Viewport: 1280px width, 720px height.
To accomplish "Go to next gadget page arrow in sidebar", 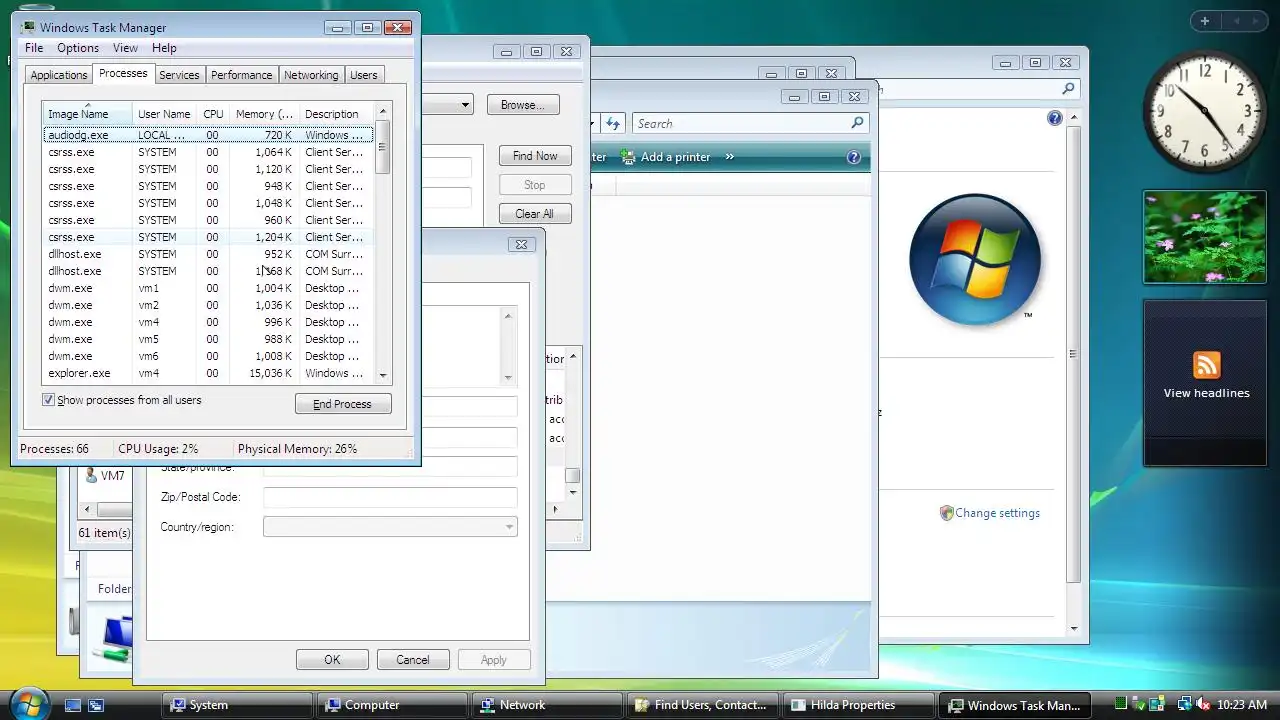I will click(x=1256, y=21).
